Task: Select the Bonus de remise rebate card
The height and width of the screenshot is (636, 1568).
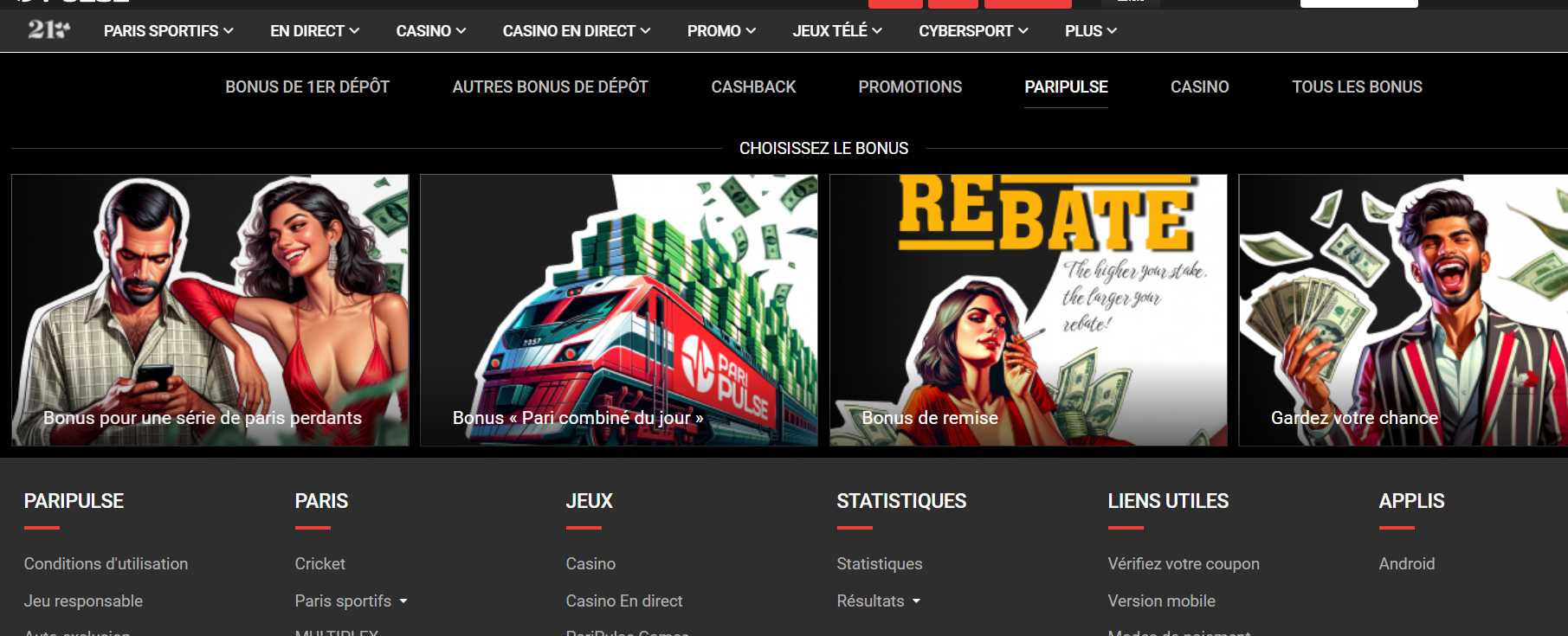Action: tap(1028, 310)
